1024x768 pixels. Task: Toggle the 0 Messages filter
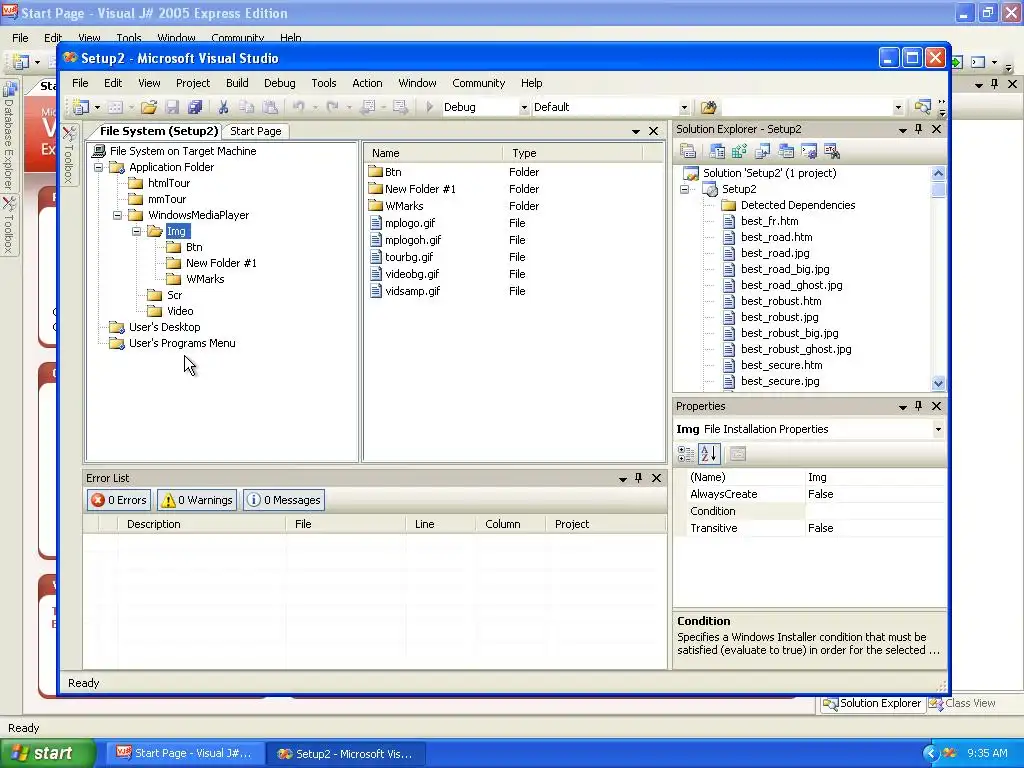pos(284,500)
